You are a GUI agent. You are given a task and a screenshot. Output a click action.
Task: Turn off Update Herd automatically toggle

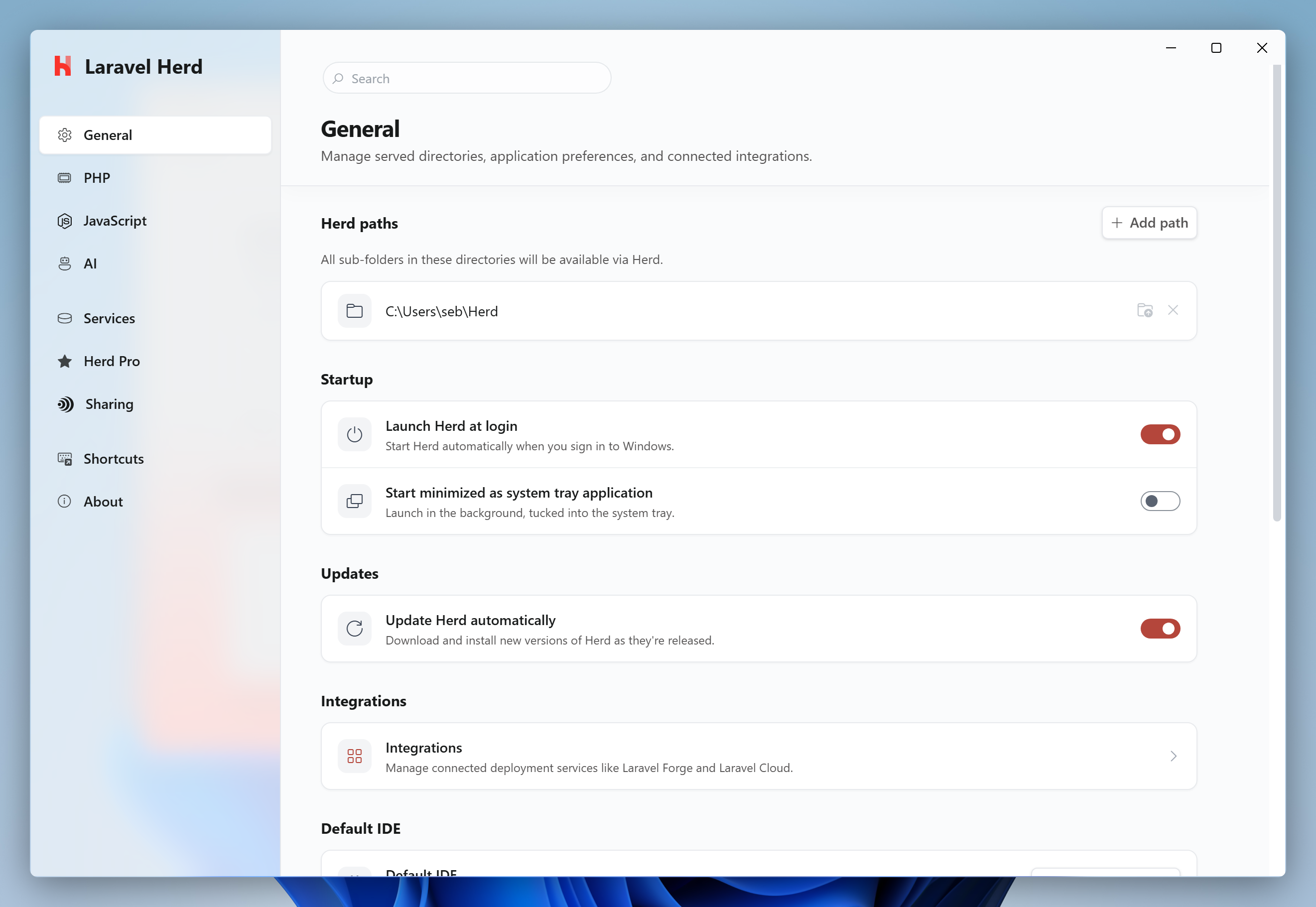click(x=1160, y=629)
